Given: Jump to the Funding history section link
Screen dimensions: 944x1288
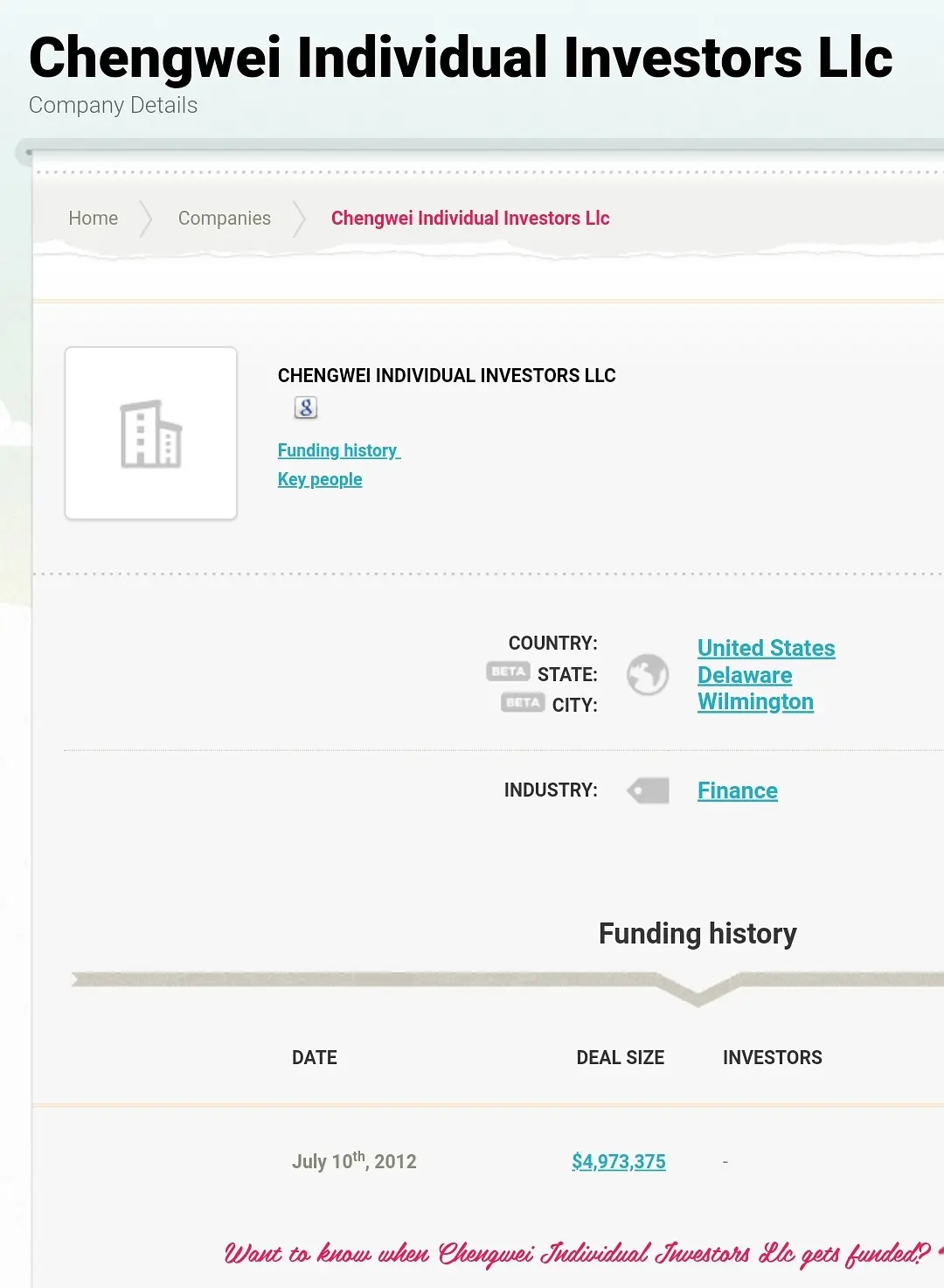Looking at the screenshot, I should click(338, 450).
